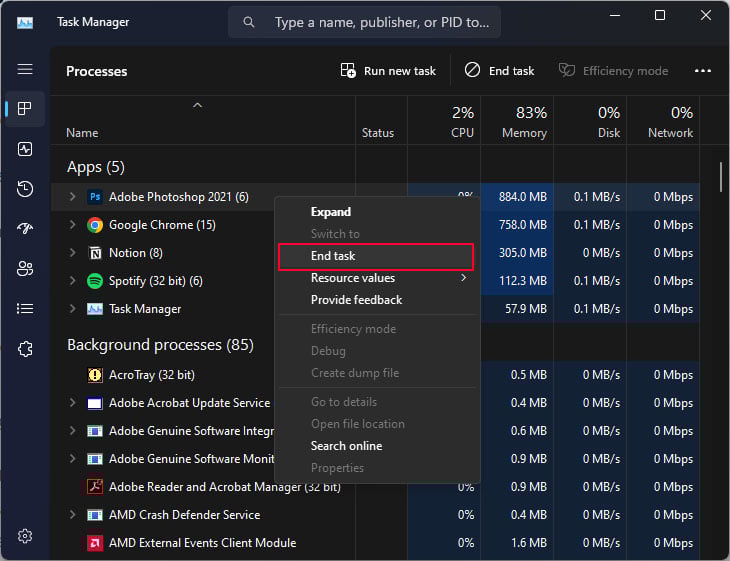Open the Details sidebar icon

[25, 308]
